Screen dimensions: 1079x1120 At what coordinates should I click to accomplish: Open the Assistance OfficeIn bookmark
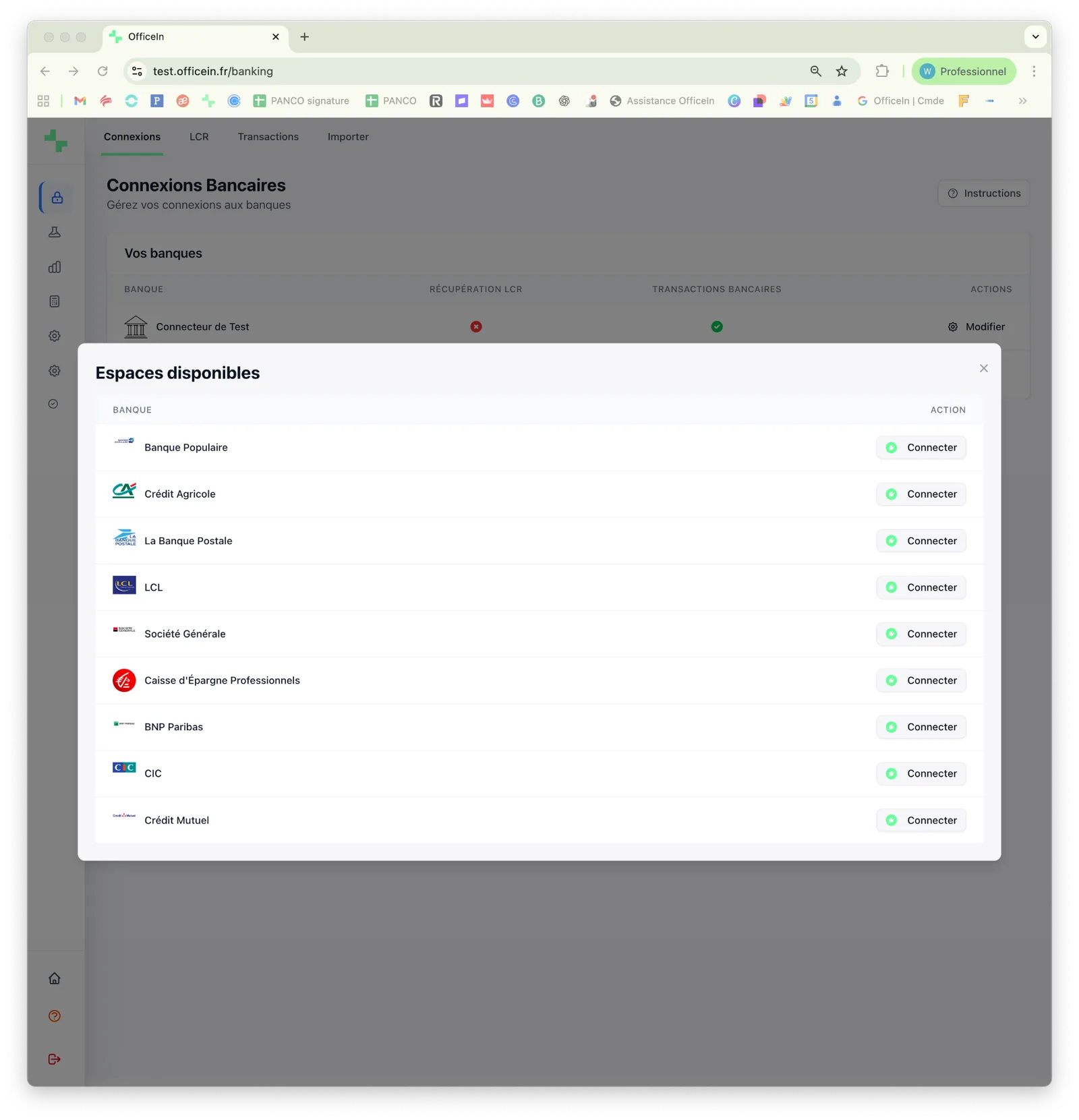coord(662,101)
